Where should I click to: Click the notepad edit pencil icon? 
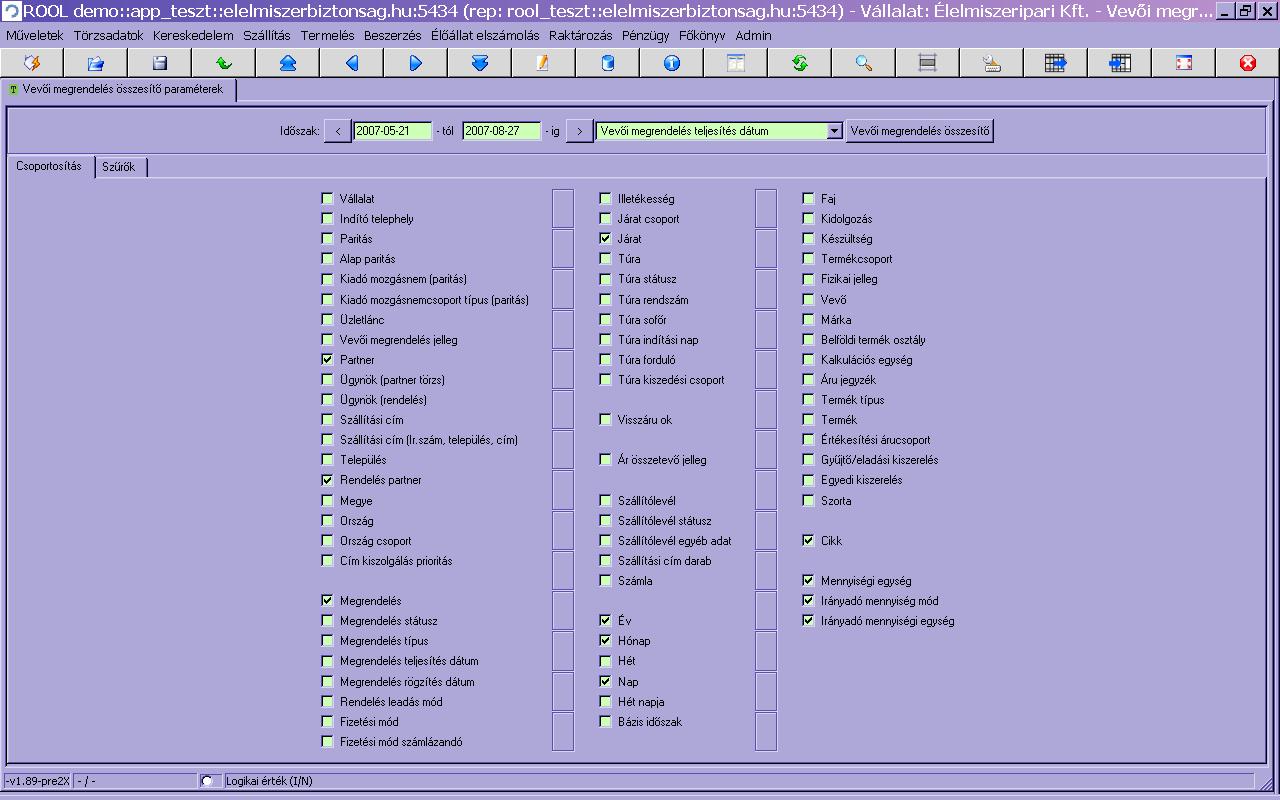pos(543,63)
